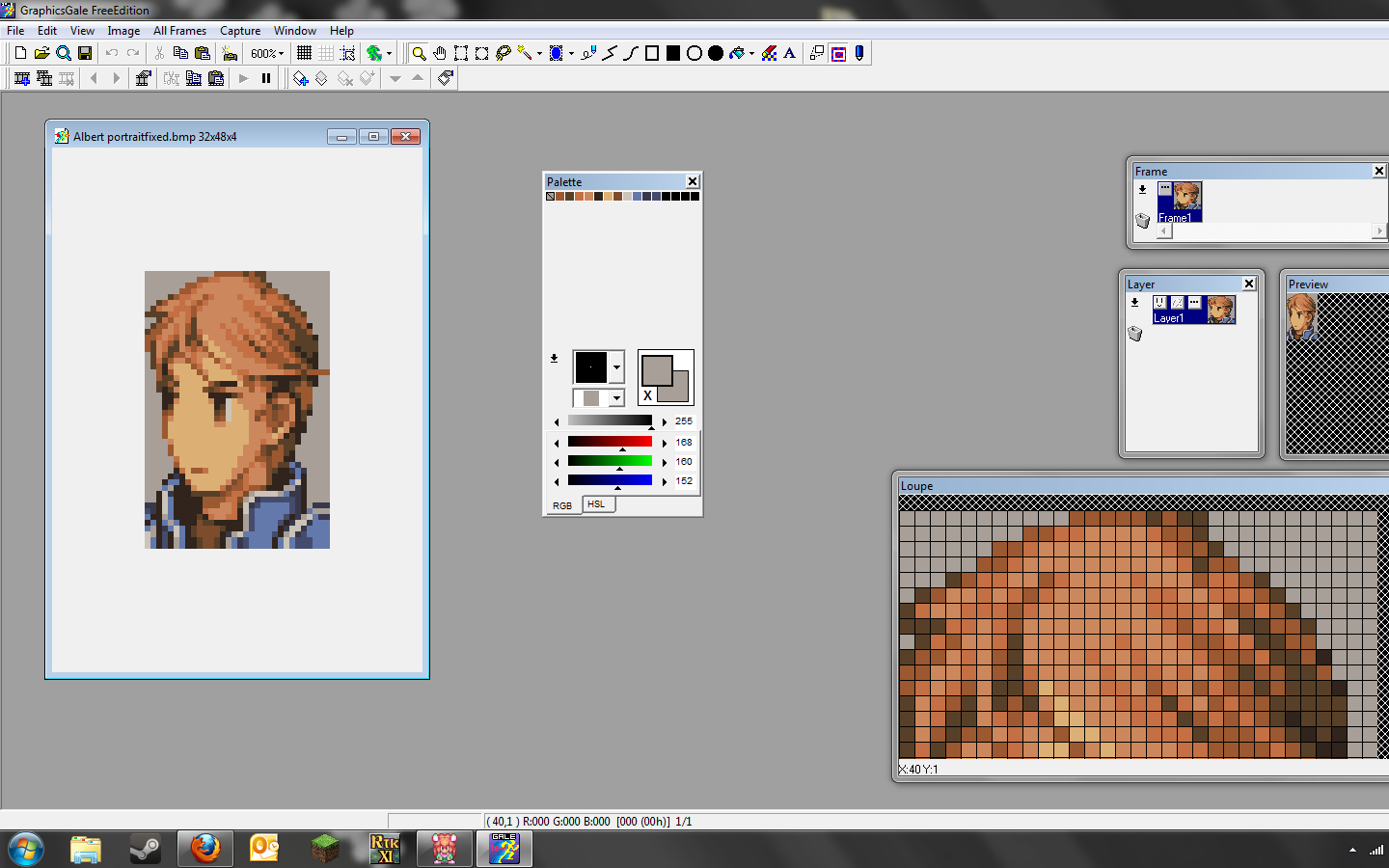This screenshot has height=868, width=1389.
Task: Click the green channel slider
Action: point(610,461)
